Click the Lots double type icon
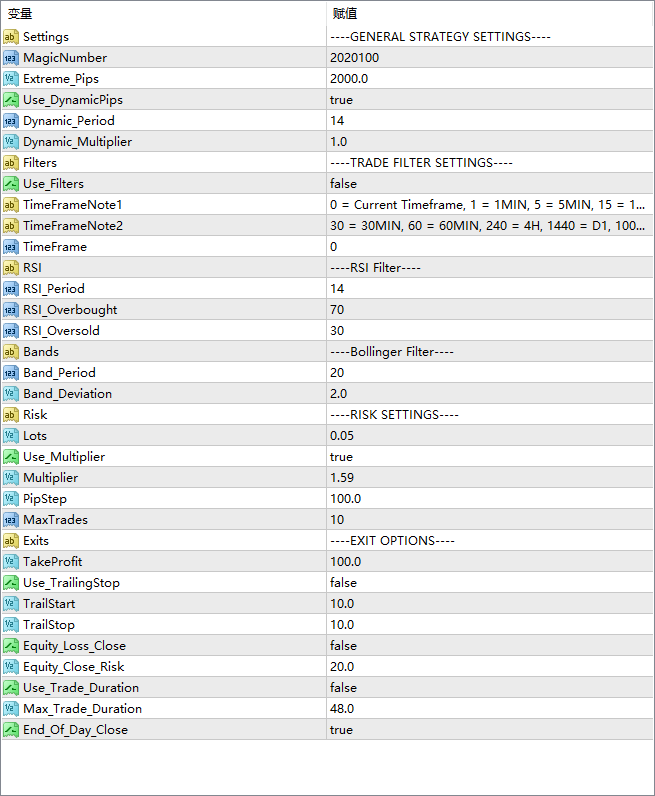This screenshot has width=655, height=796. tap(11, 436)
